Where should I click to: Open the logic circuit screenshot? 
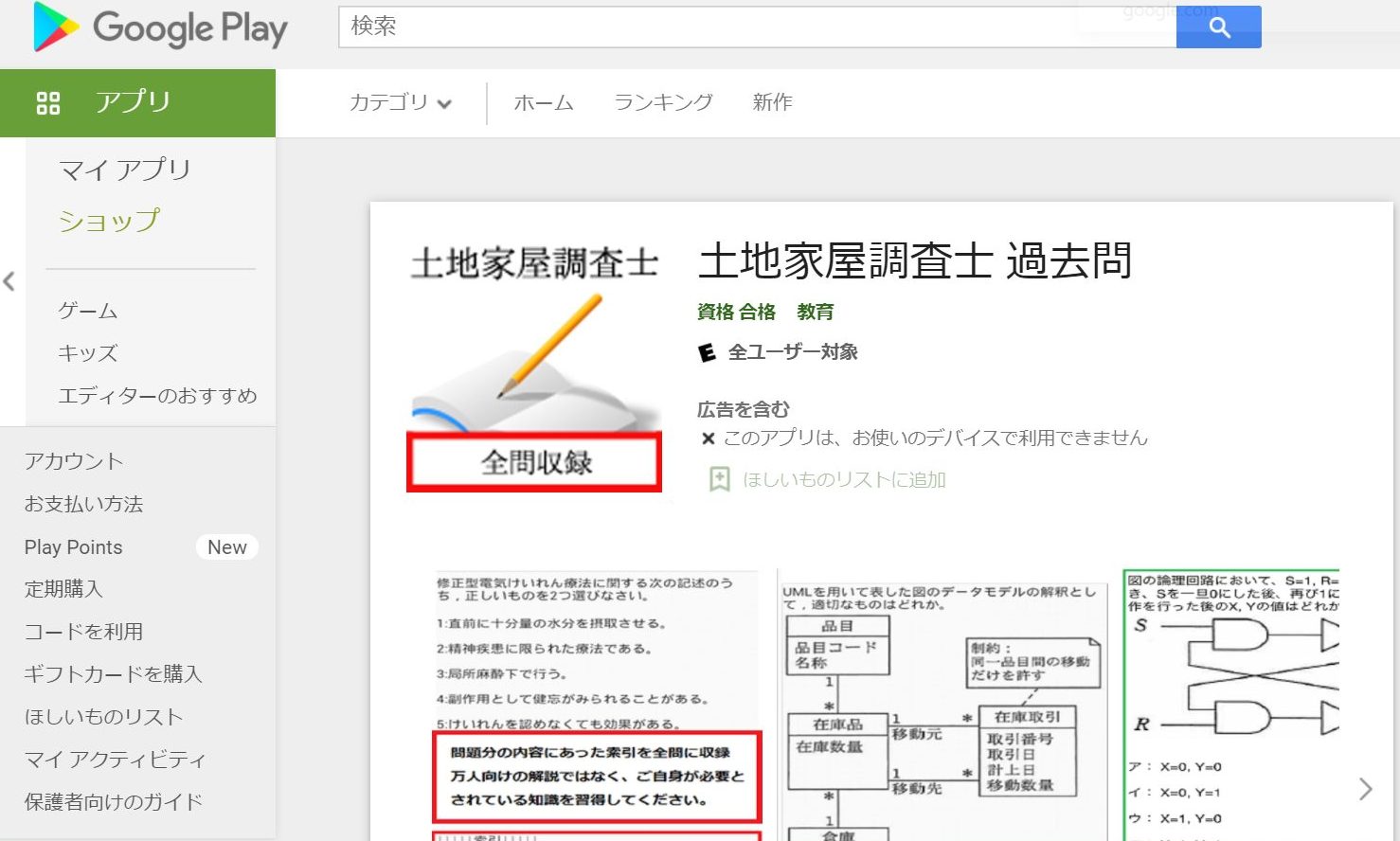click(x=1231, y=706)
